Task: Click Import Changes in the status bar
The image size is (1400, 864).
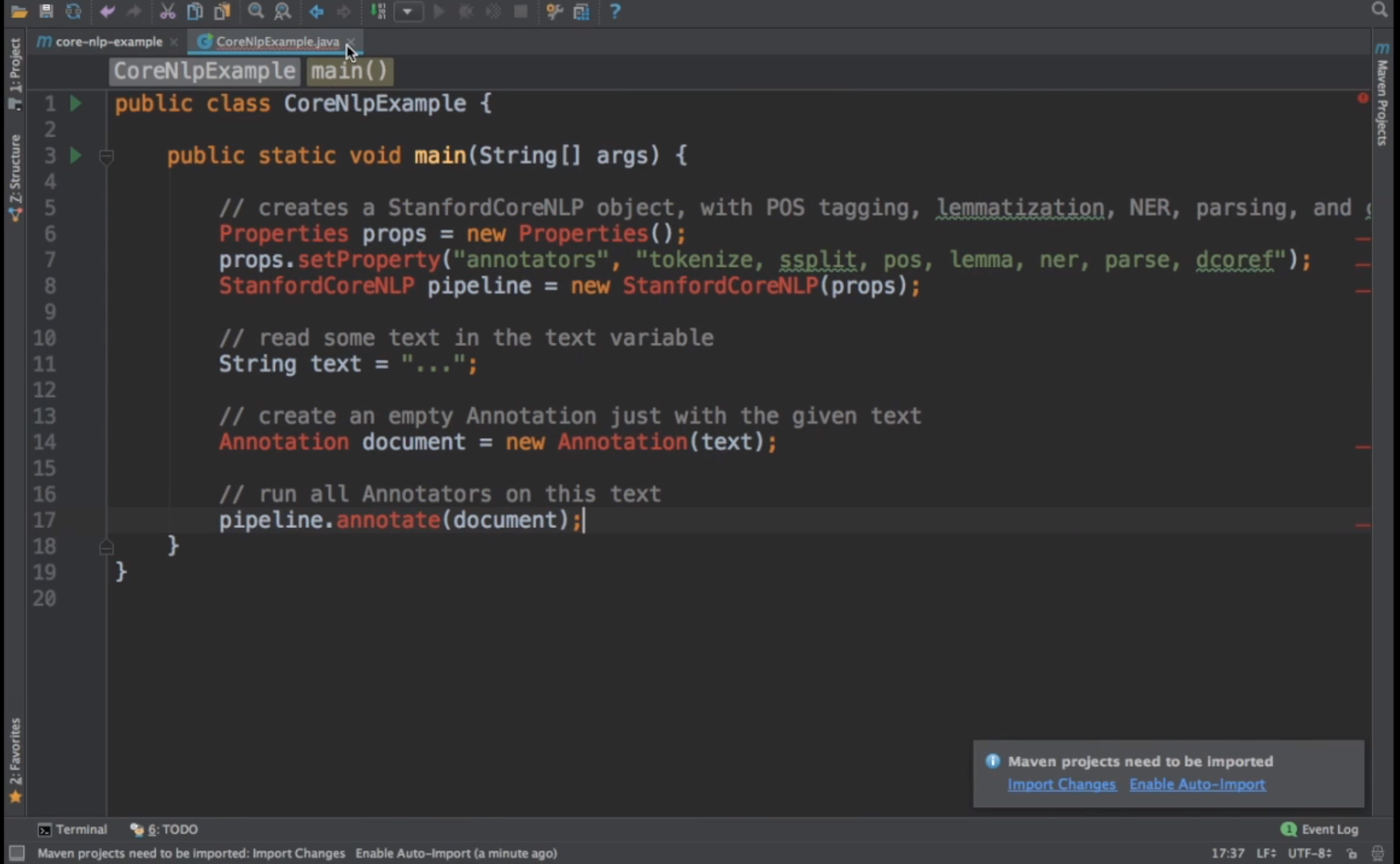Action: (x=298, y=854)
